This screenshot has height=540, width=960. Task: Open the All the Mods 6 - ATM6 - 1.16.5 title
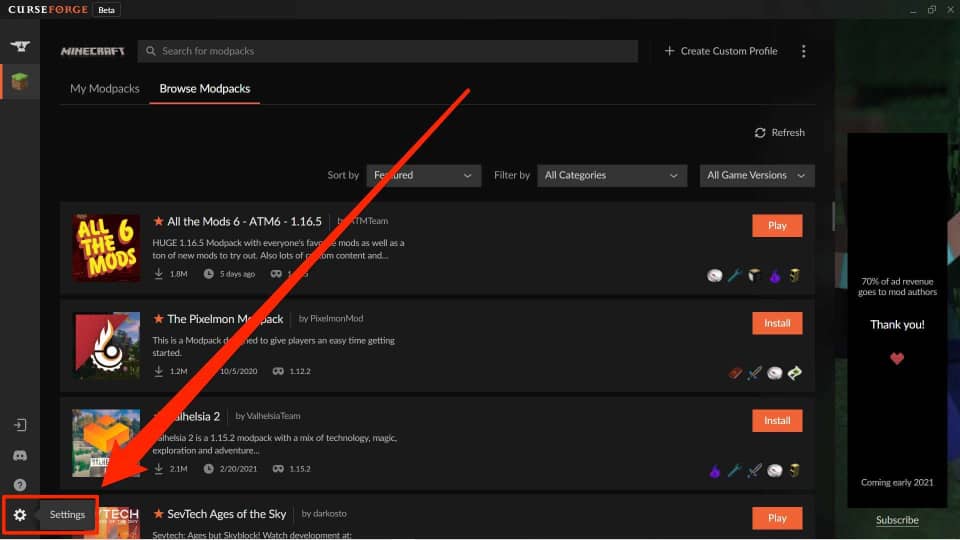(244, 221)
